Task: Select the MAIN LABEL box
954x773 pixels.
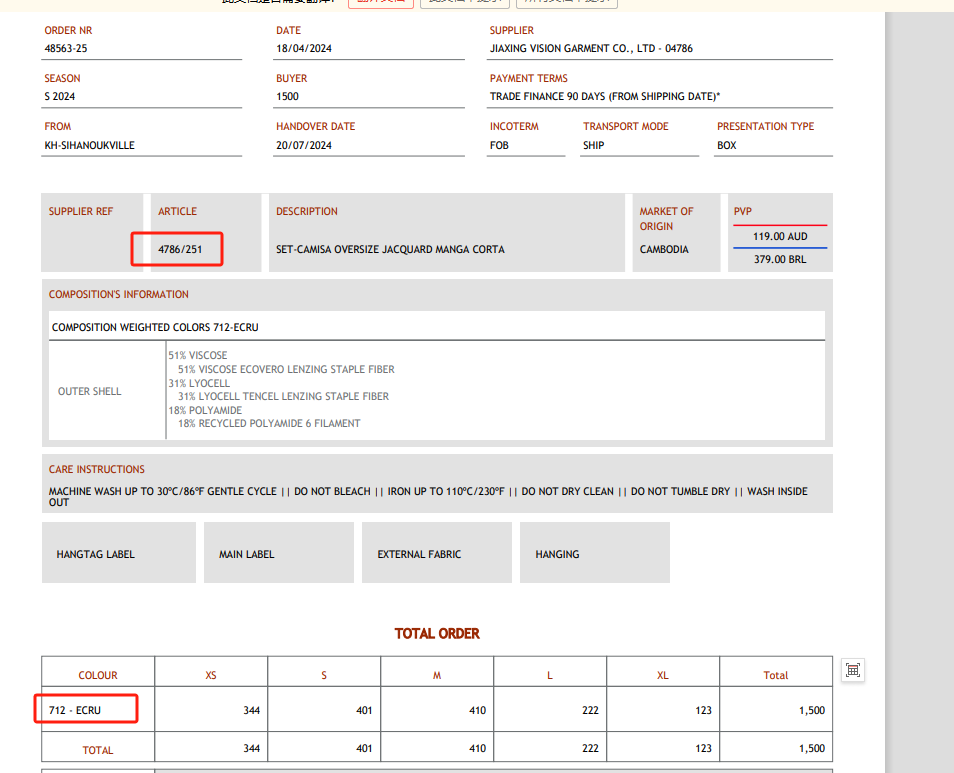Action: click(278, 553)
